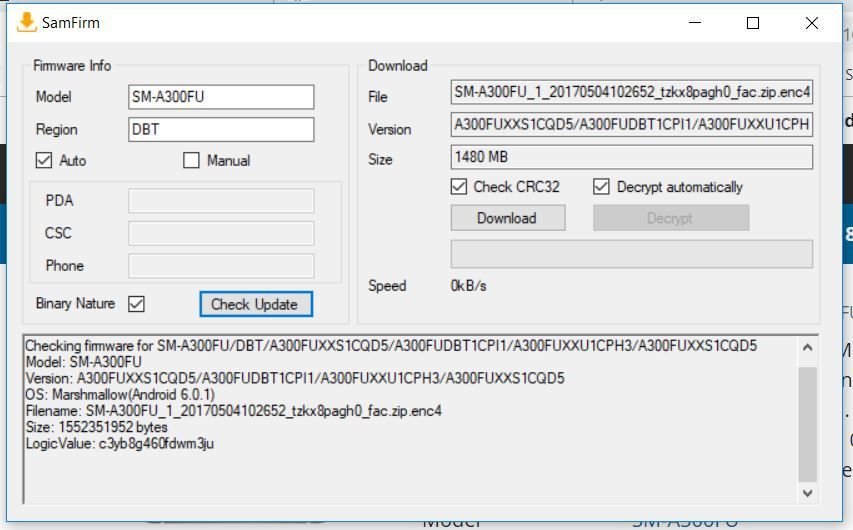
Task: Click the File name field
Action: point(632,92)
